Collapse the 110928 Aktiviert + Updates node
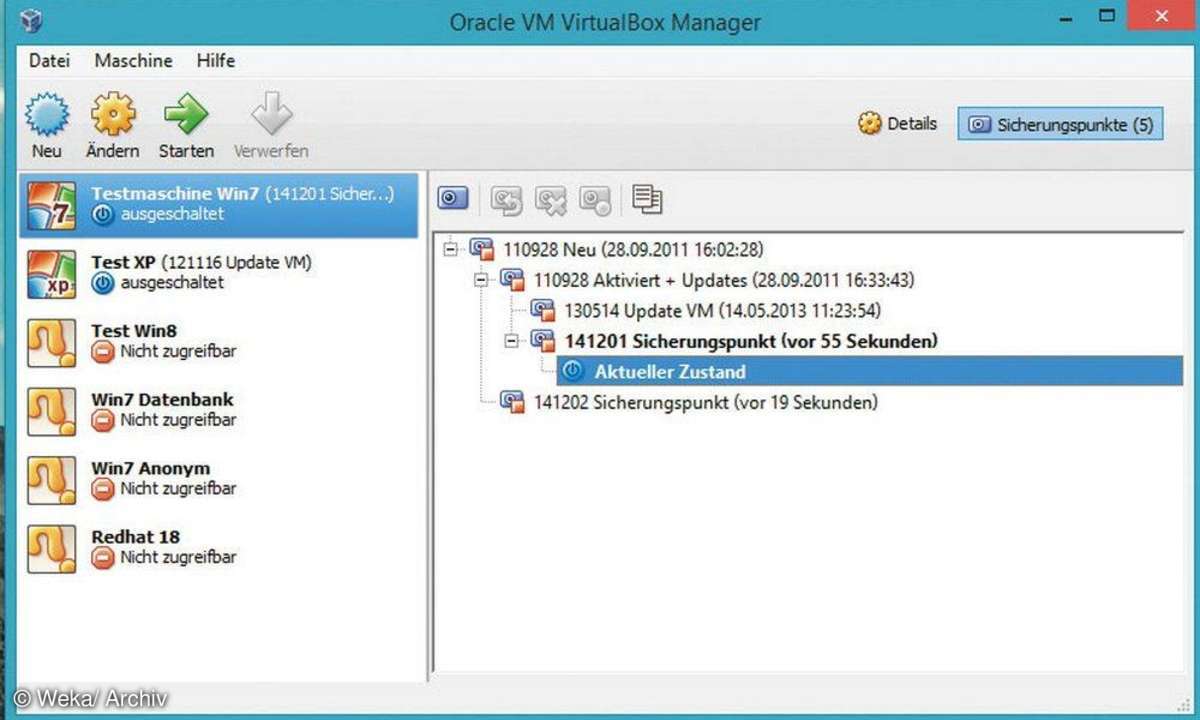Viewport: 1200px width, 720px height. click(x=480, y=279)
